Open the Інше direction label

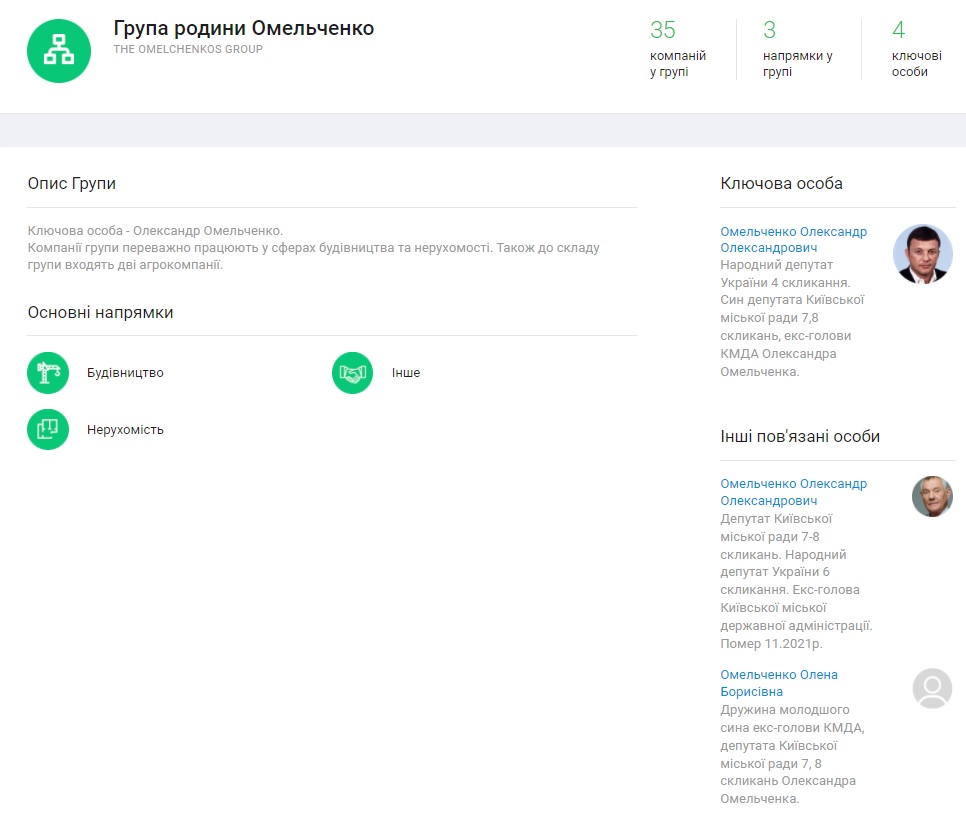click(x=406, y=373)
